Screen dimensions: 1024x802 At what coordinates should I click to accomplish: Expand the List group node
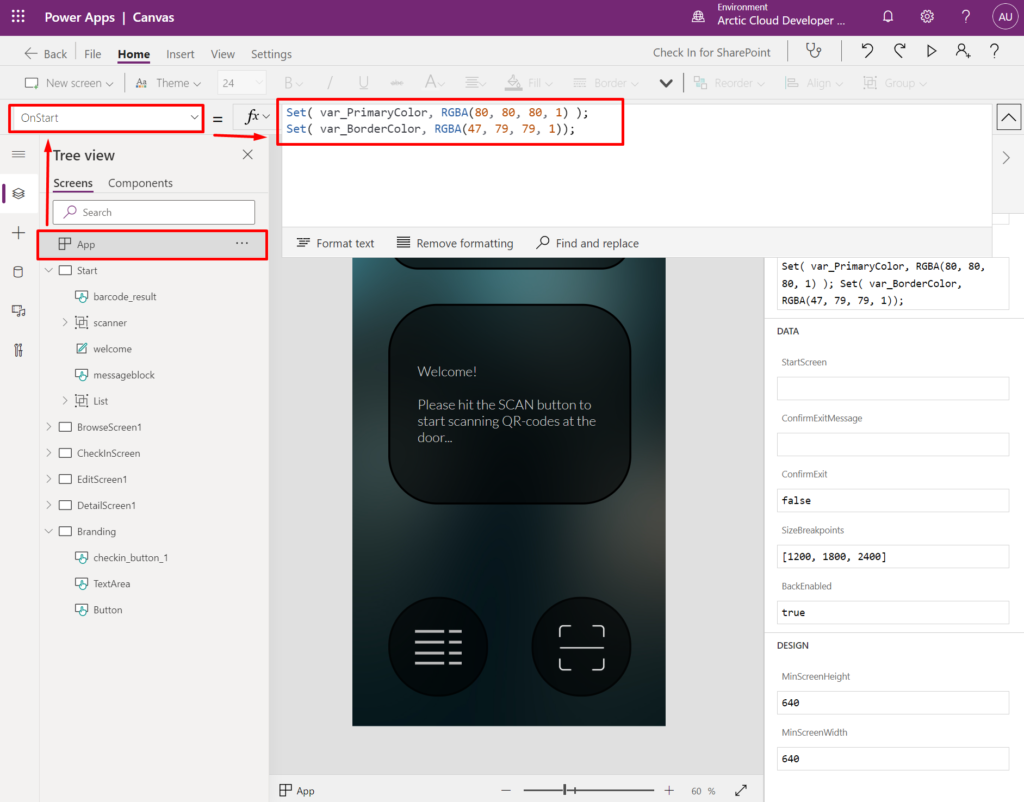[65, 400]
